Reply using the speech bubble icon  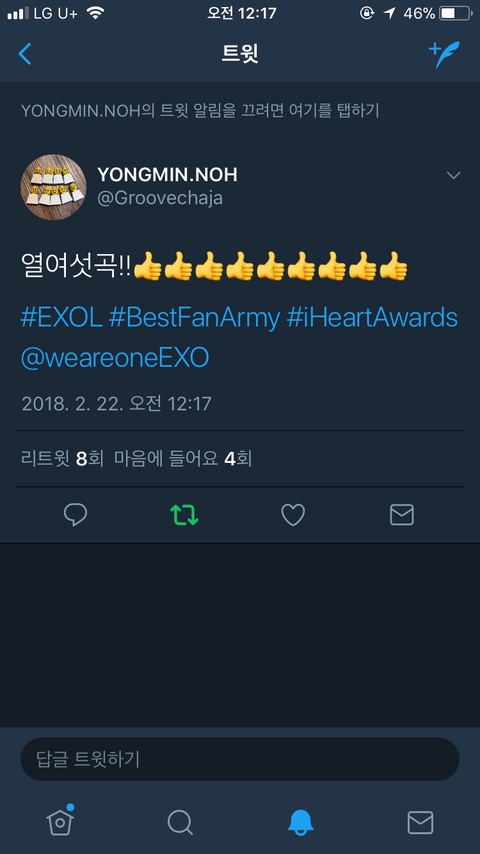point(75,515)
